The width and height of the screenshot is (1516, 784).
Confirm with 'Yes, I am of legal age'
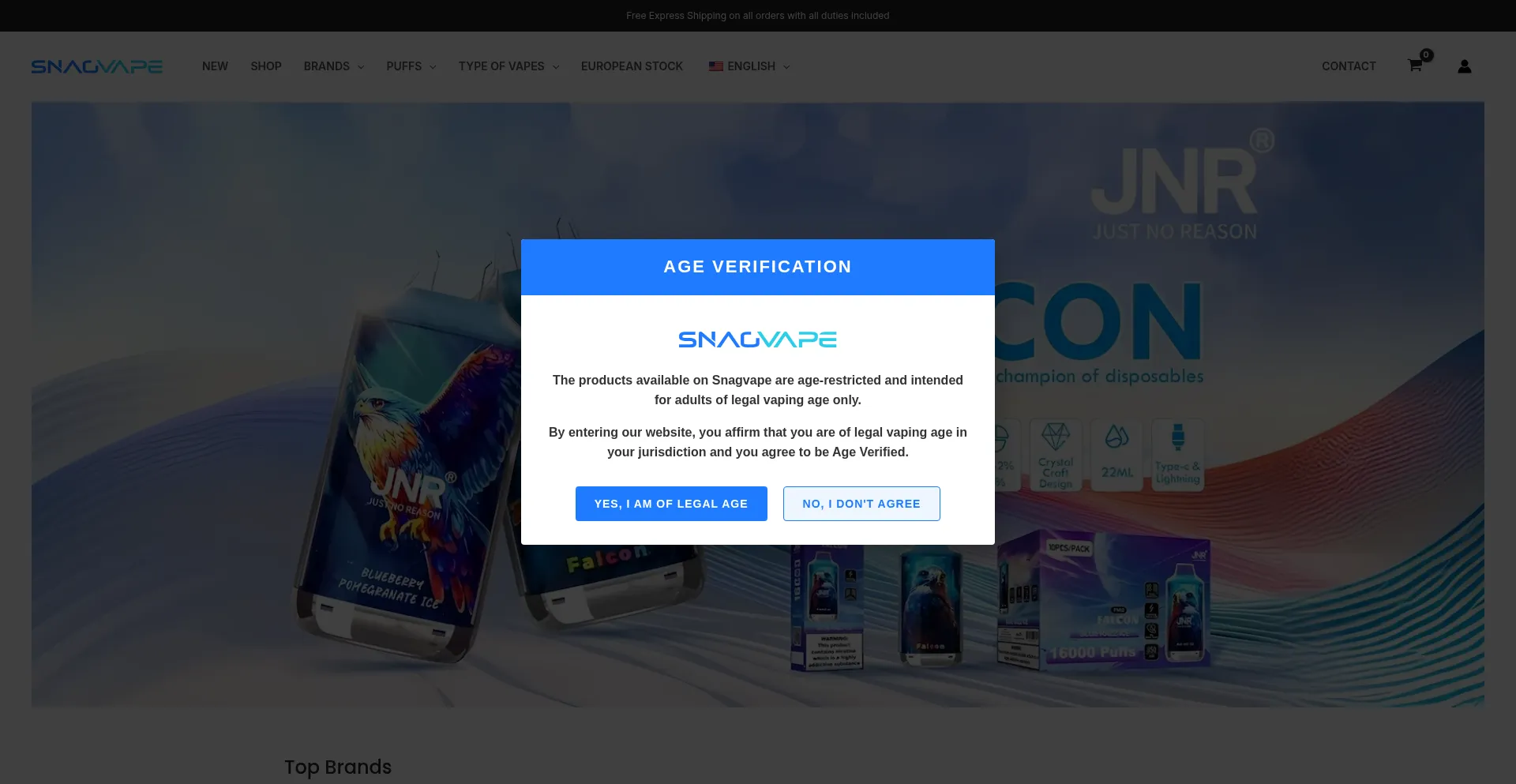tap(671, 504)
